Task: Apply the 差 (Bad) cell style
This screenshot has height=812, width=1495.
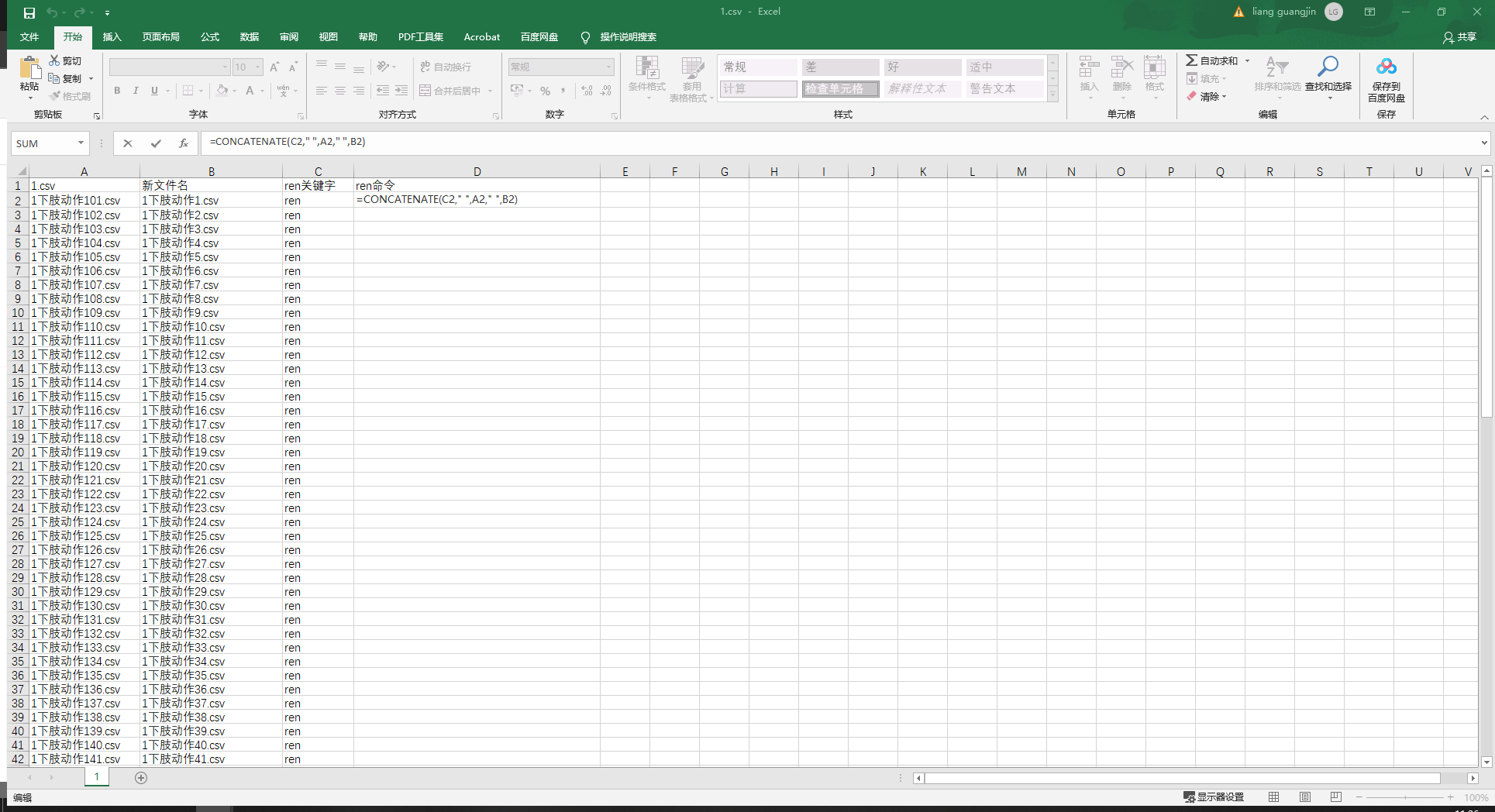Action: click(x=840, y=67)
